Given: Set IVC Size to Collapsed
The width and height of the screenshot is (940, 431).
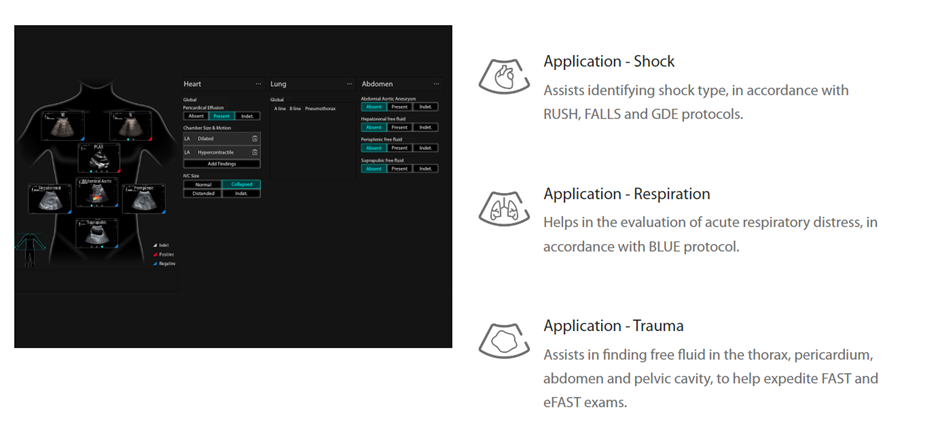Looking at the screenshot, I should (x=241, y=185).
